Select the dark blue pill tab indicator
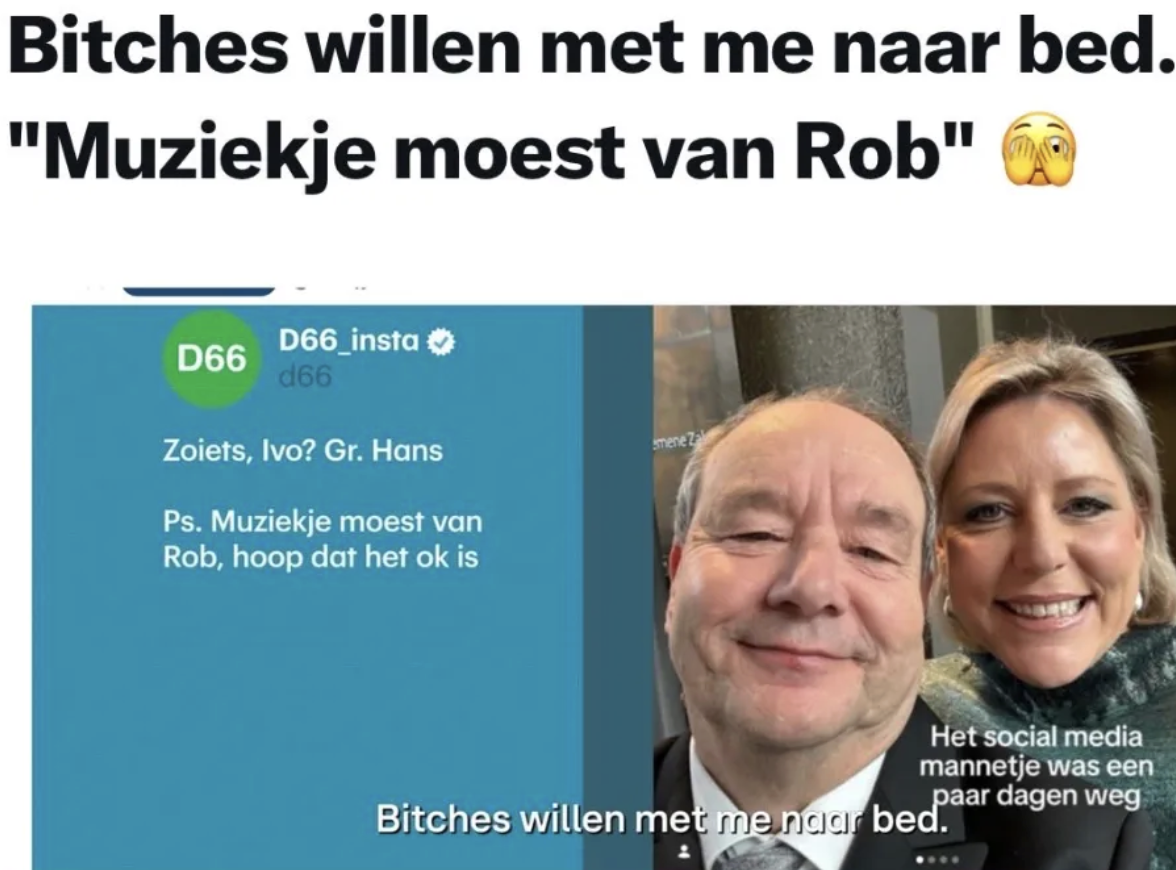Image resolution: width=1176 pixels, height=870 pixels. coord(200,291)
